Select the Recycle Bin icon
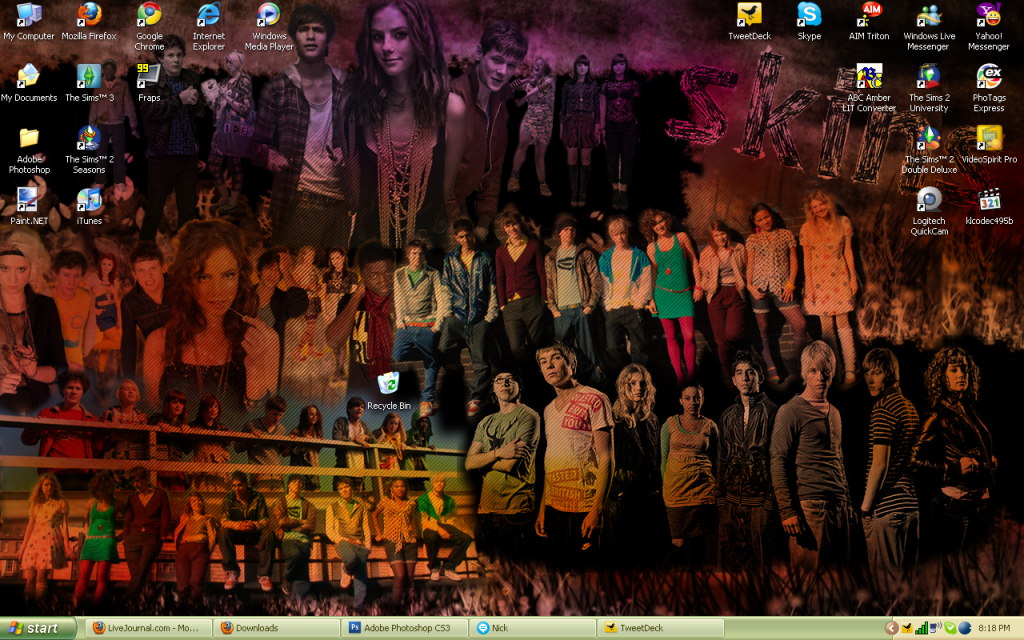Screen dimensions: 1024x640 (389, 391)
